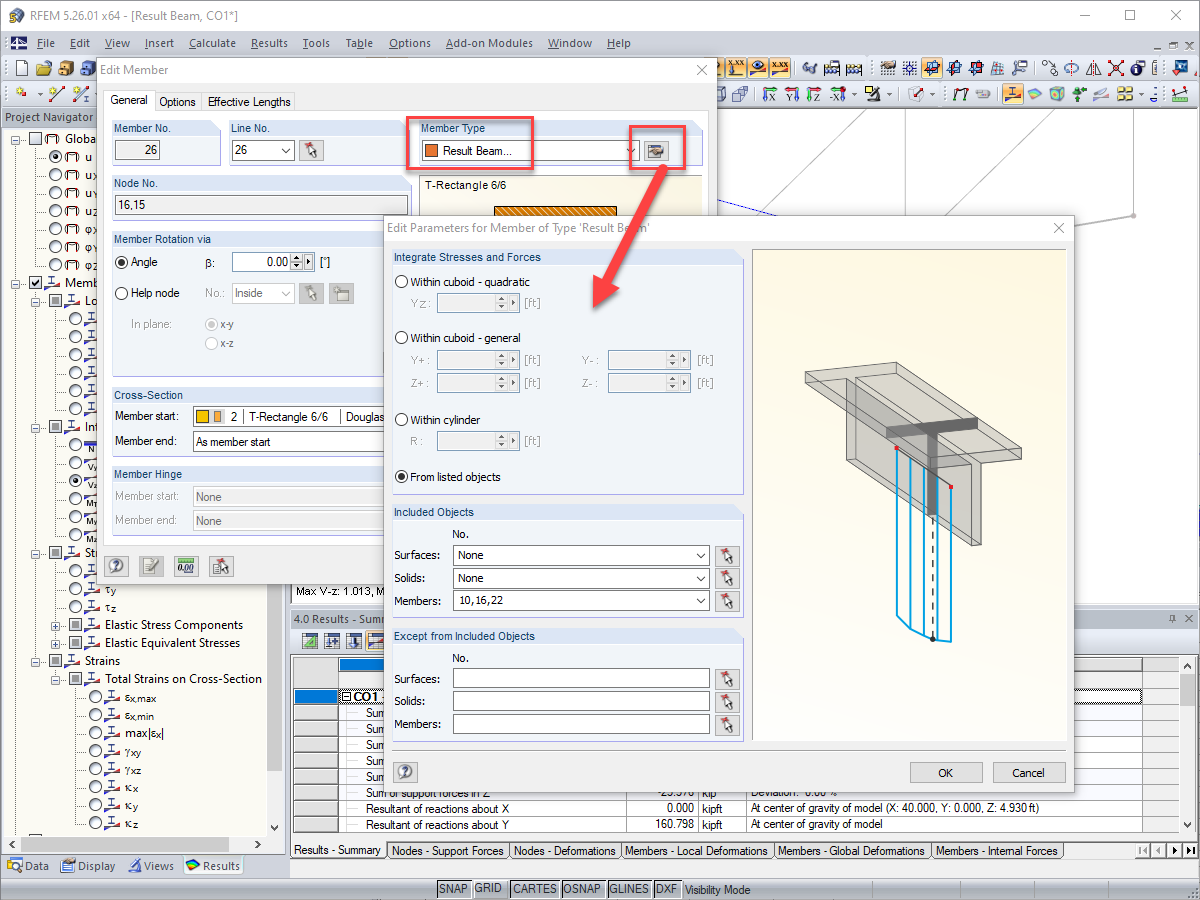Click the result beam 3D preview image

(910, 495)
